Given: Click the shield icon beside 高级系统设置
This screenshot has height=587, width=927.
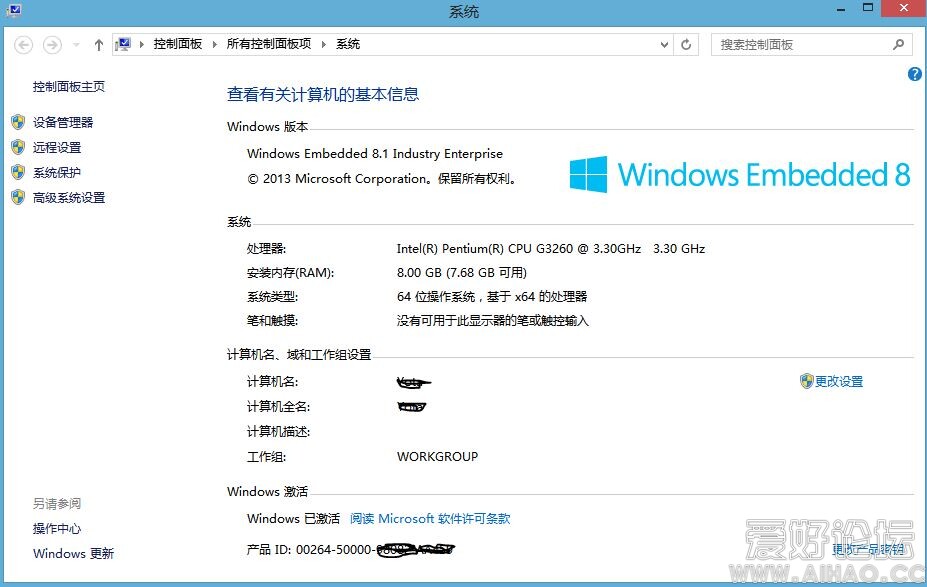Looking at the screenshot, I should (x=18, y=197).
